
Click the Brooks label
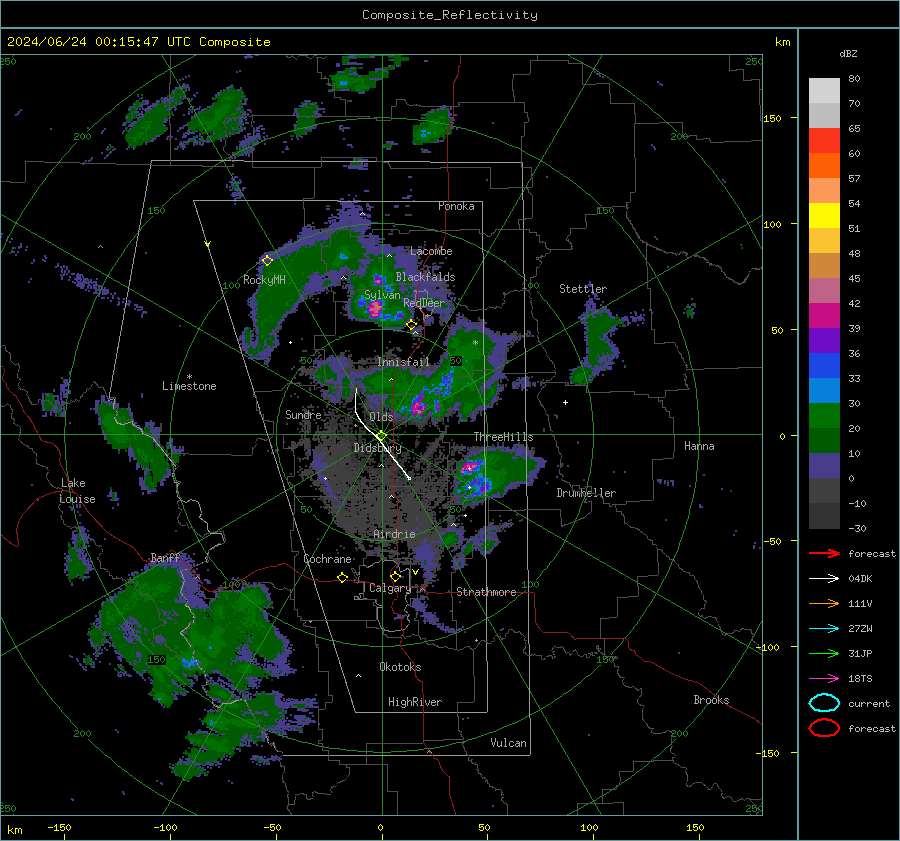711,700
